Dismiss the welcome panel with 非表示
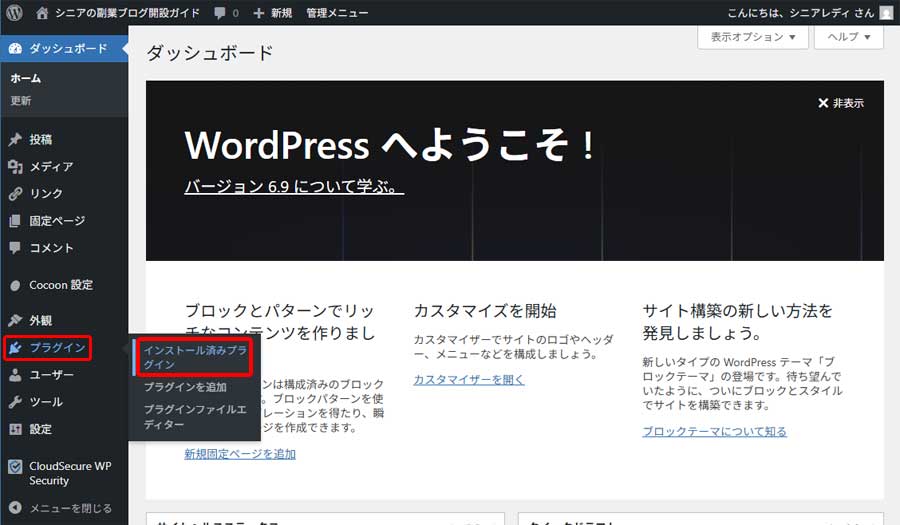 point(841,103)
